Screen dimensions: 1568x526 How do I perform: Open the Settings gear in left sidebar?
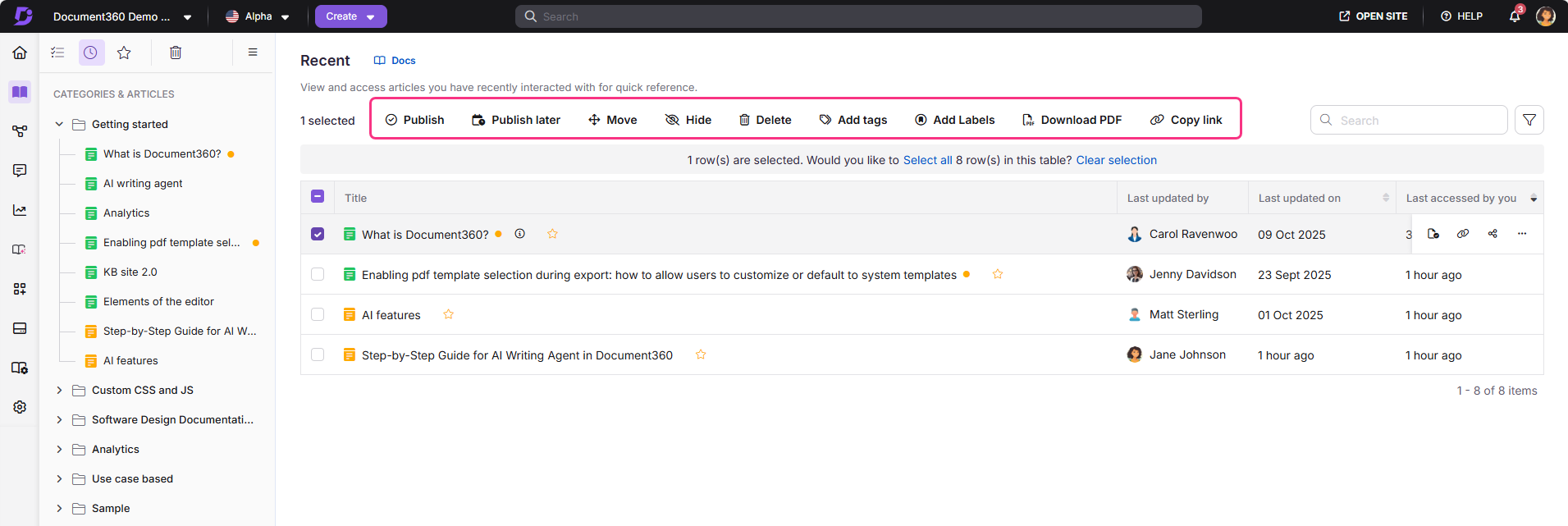[x=20, y=407]
